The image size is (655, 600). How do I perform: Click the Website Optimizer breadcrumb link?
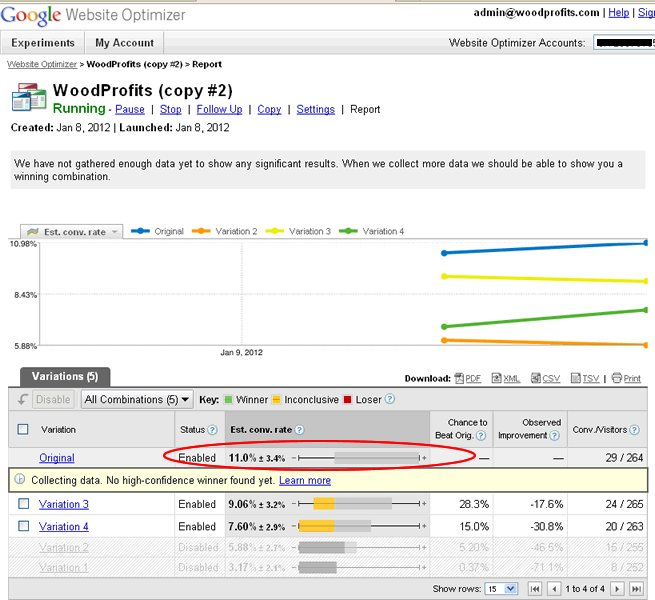tap(44, 64)
